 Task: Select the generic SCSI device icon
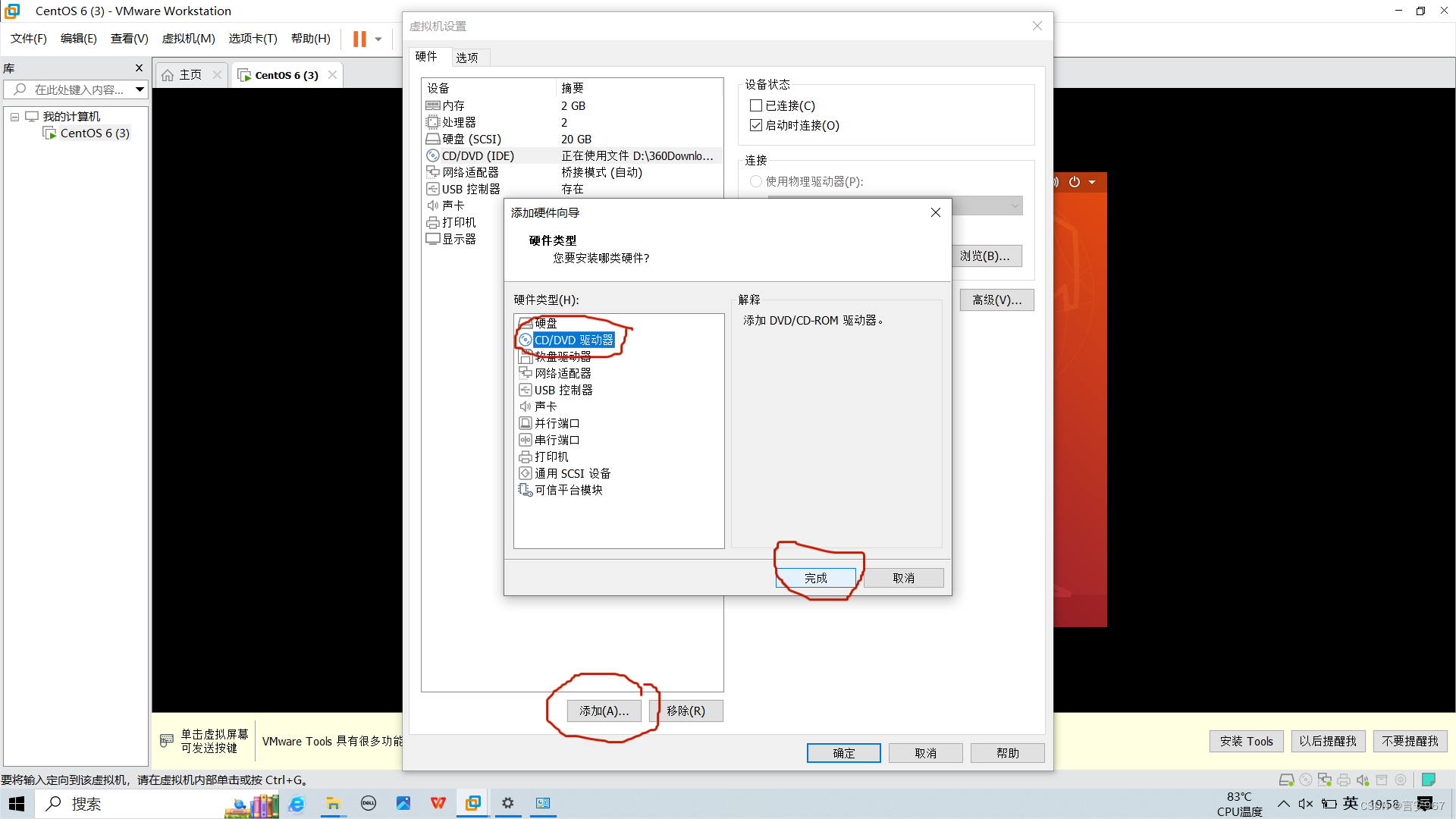(x=525, y=473)
